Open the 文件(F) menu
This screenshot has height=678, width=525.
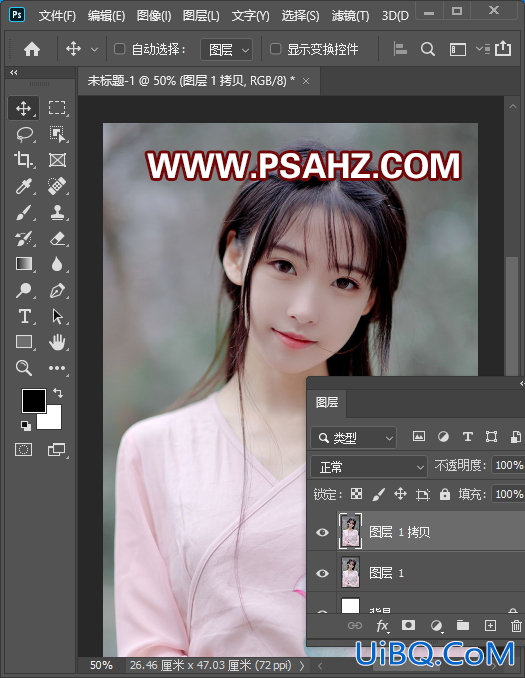tap(57, 16)
